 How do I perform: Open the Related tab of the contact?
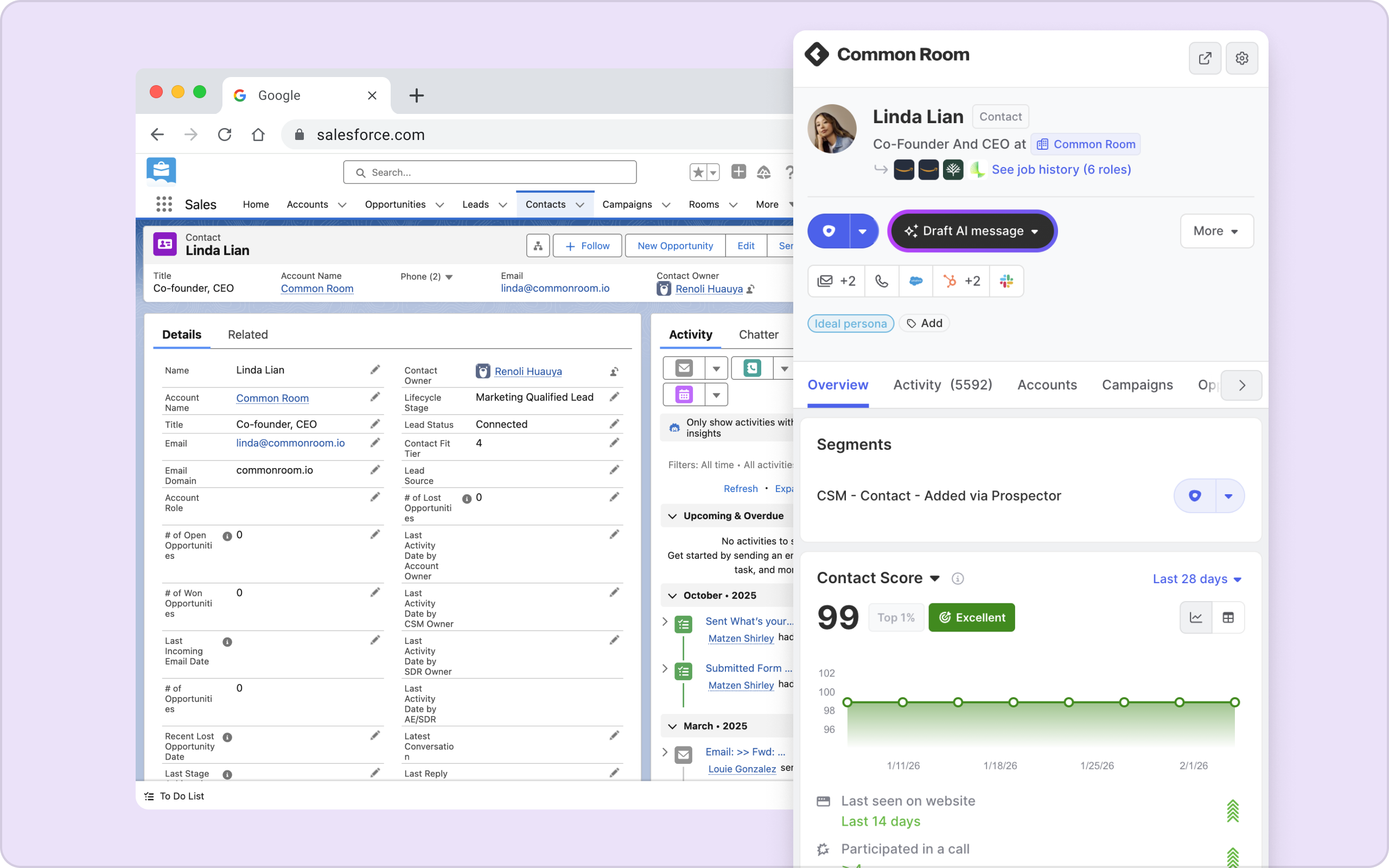[x=247, y=335]
